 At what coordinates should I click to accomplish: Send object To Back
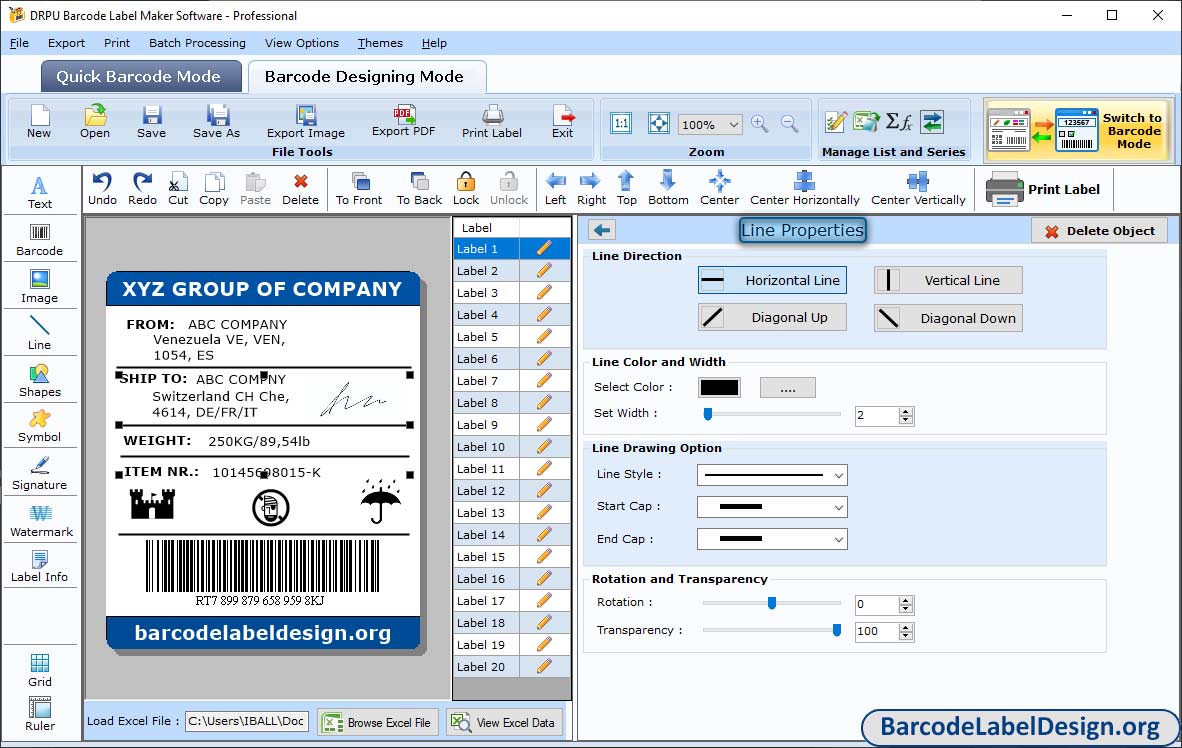420,189
